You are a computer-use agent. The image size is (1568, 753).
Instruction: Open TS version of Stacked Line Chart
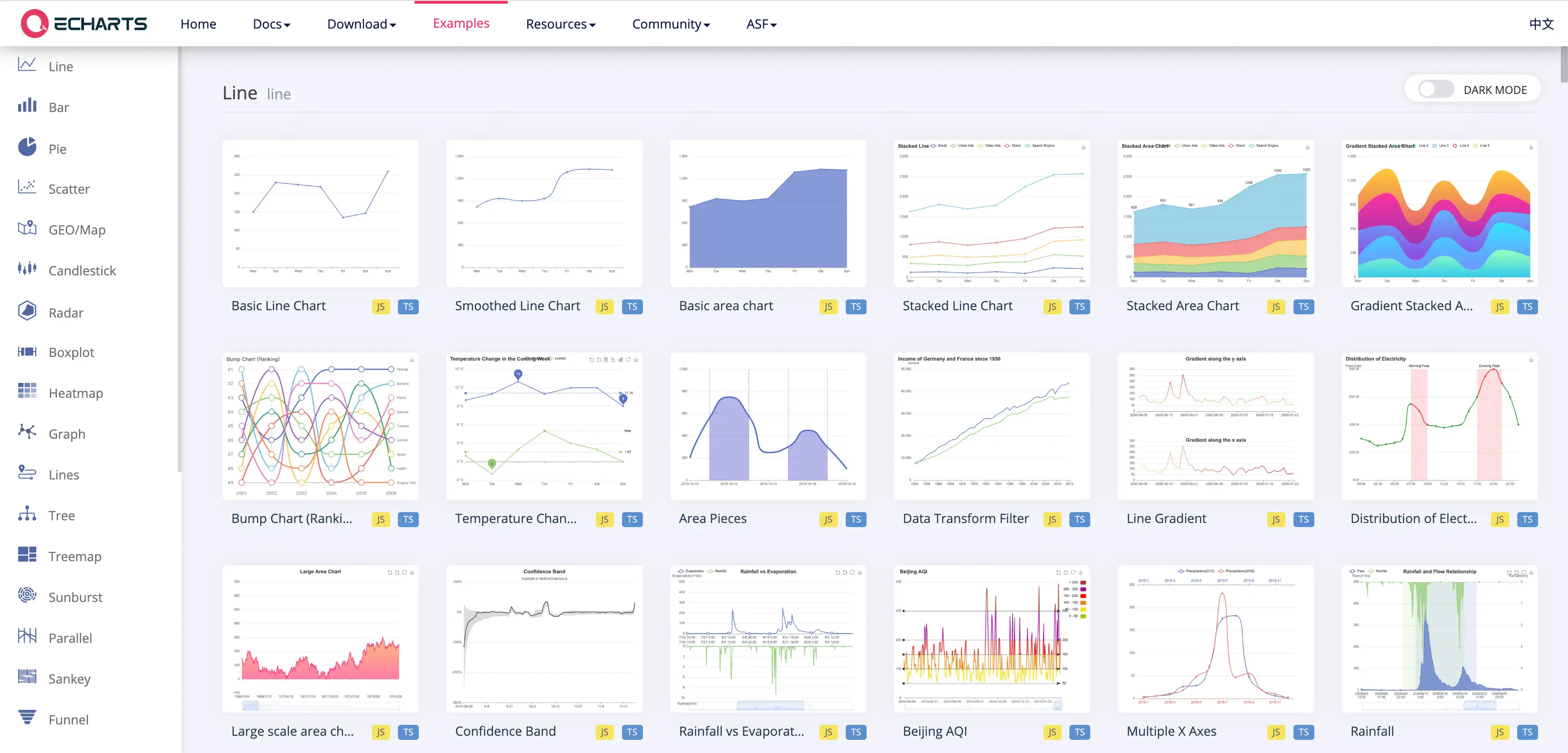1079,307
